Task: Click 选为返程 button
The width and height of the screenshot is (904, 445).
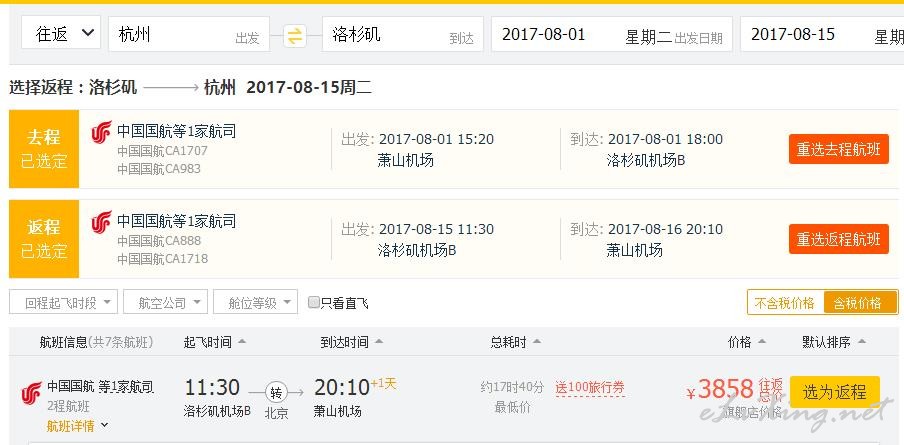Action: click(x=834, y=392)
